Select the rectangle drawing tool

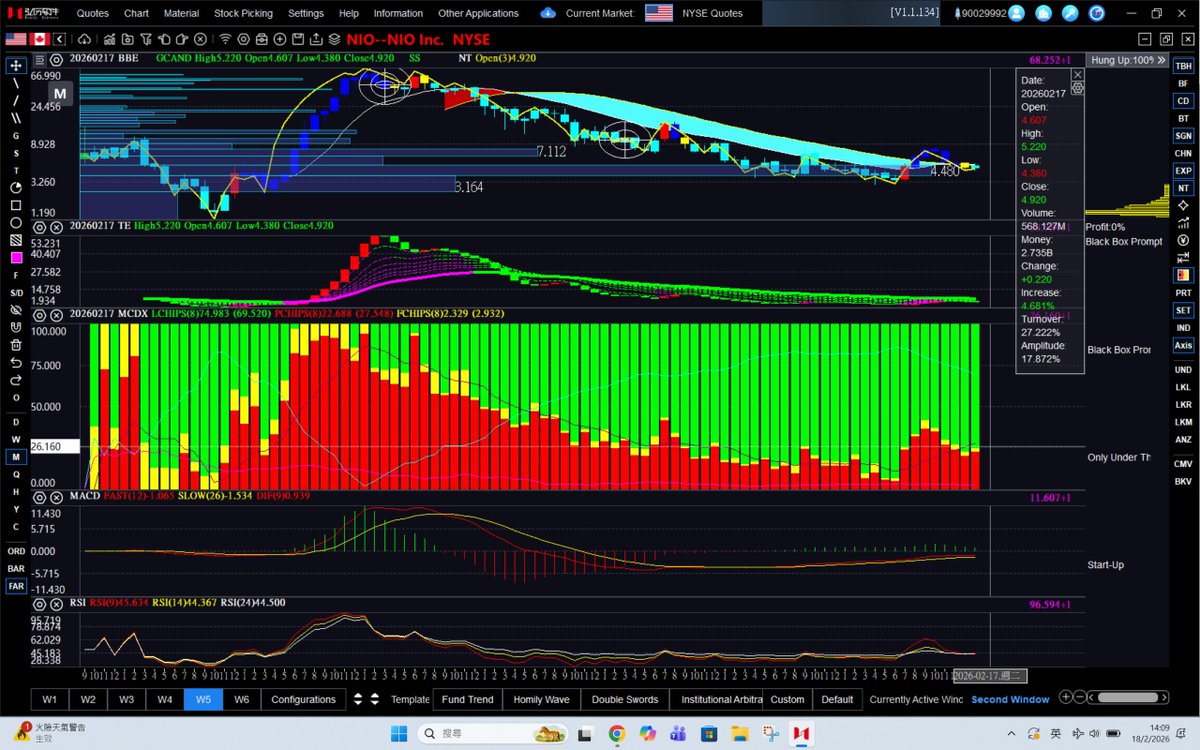click(16, 206)
